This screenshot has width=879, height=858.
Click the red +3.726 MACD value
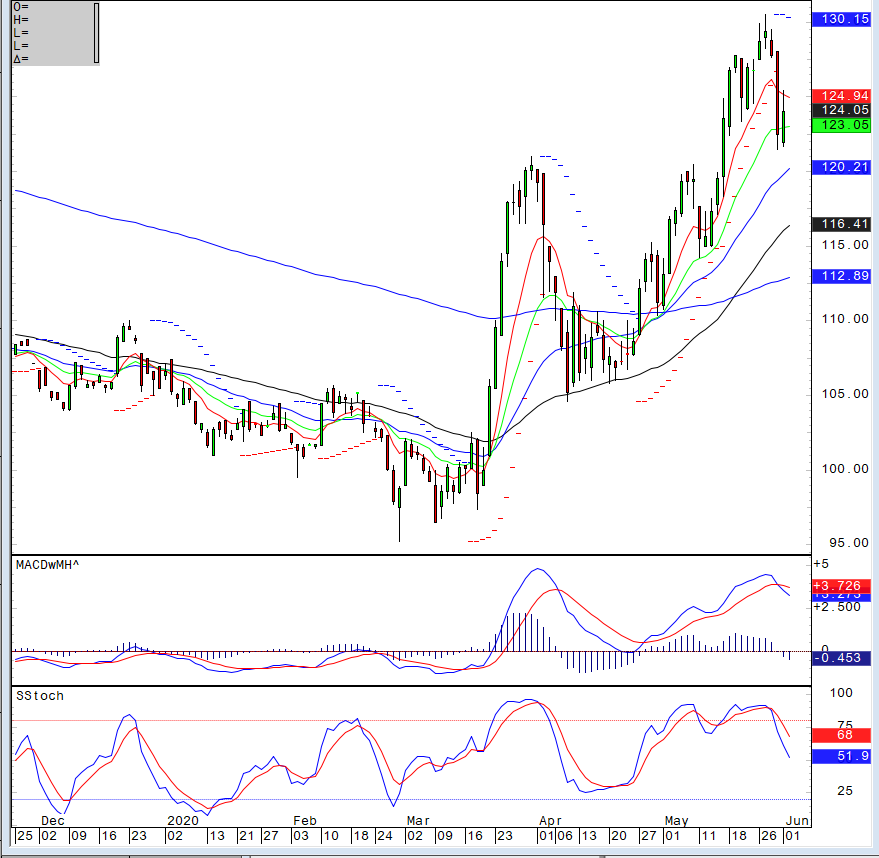[x=841, y=586]
